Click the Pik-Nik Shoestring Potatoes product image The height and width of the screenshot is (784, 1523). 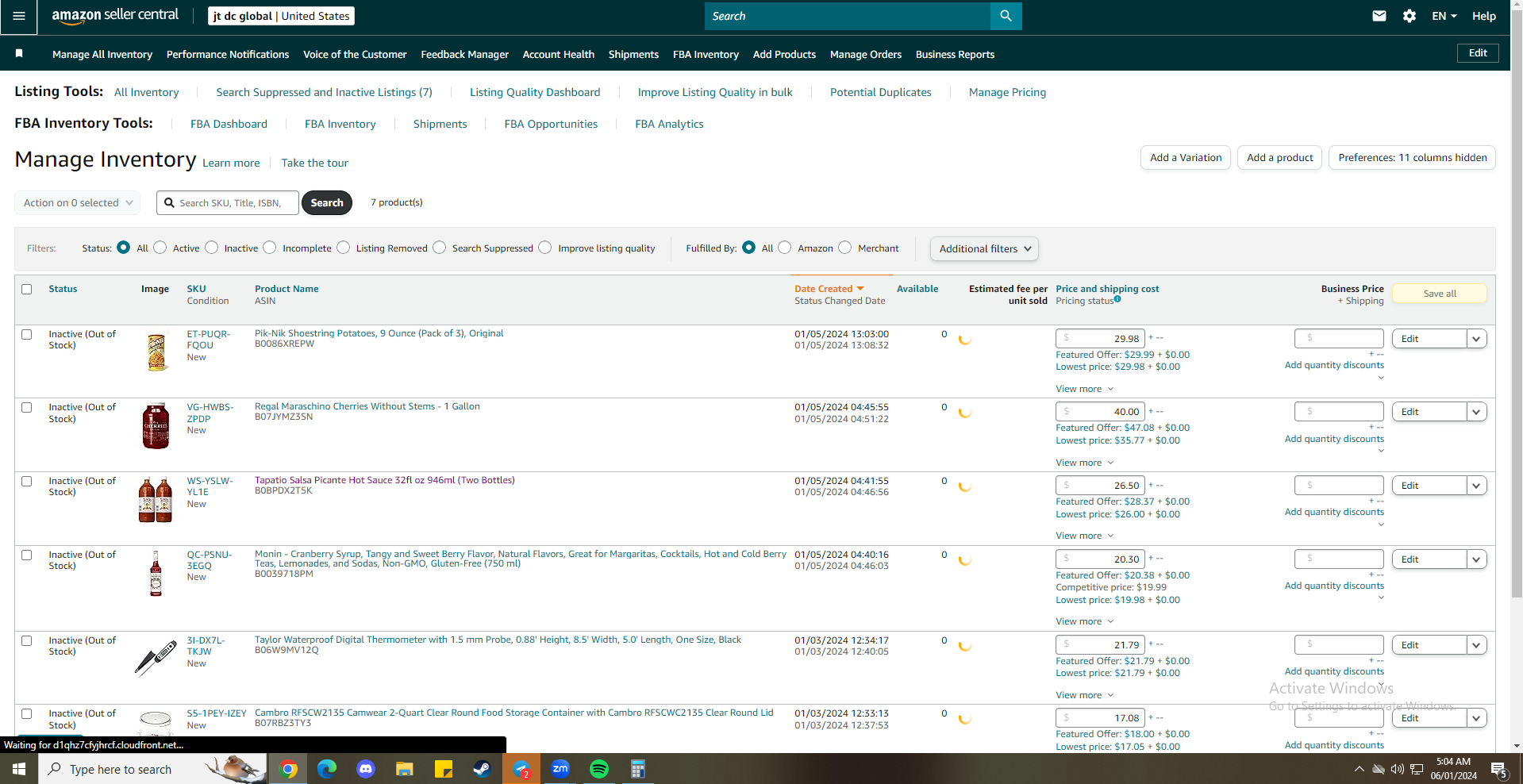[x=157, y=352]
